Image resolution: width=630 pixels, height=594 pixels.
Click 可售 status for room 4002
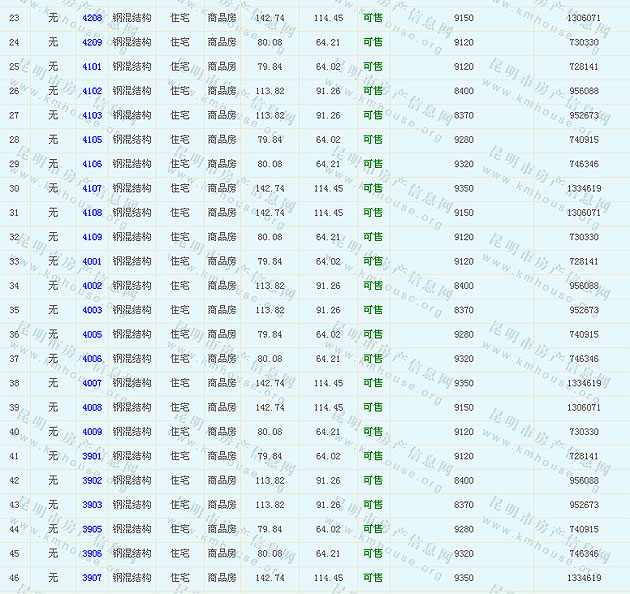tap(372, 286)
